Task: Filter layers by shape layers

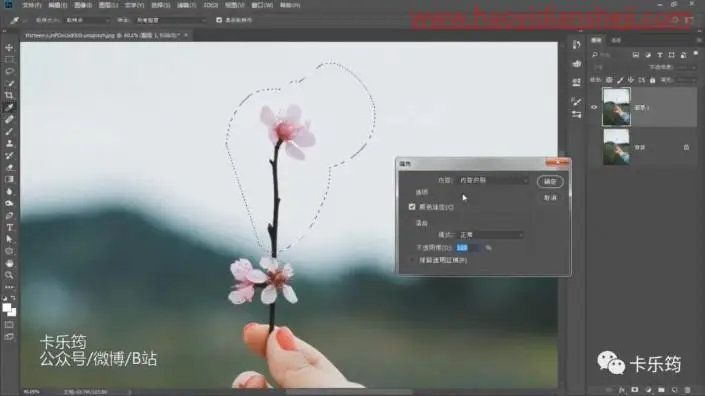Action: 671,55
